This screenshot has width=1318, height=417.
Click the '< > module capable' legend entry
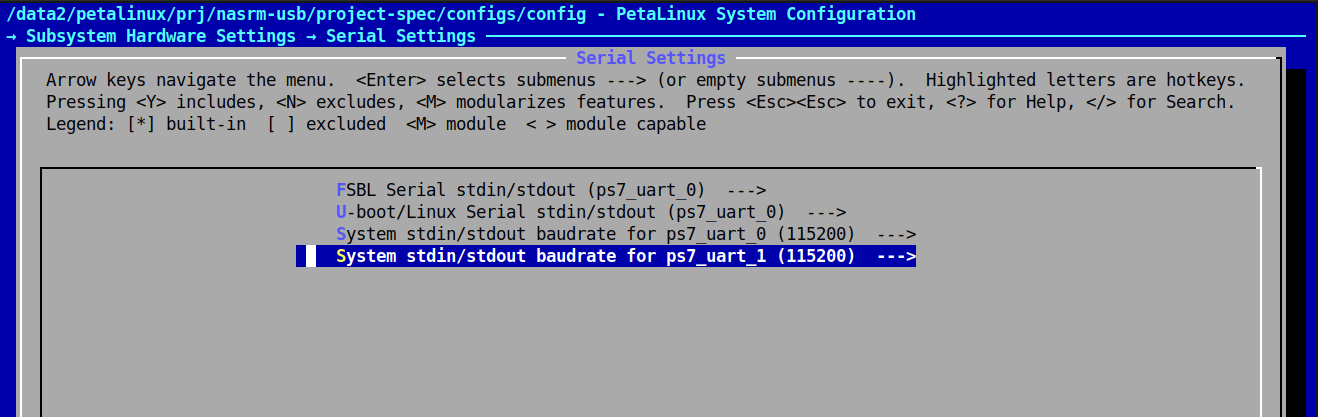pos(616,124)
